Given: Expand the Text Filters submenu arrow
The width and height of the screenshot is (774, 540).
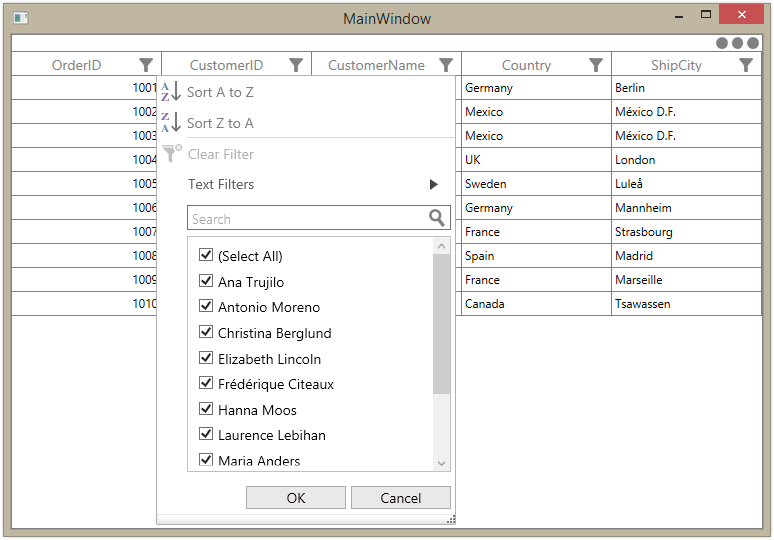Looking at the screenshot, I should [434, 184].
